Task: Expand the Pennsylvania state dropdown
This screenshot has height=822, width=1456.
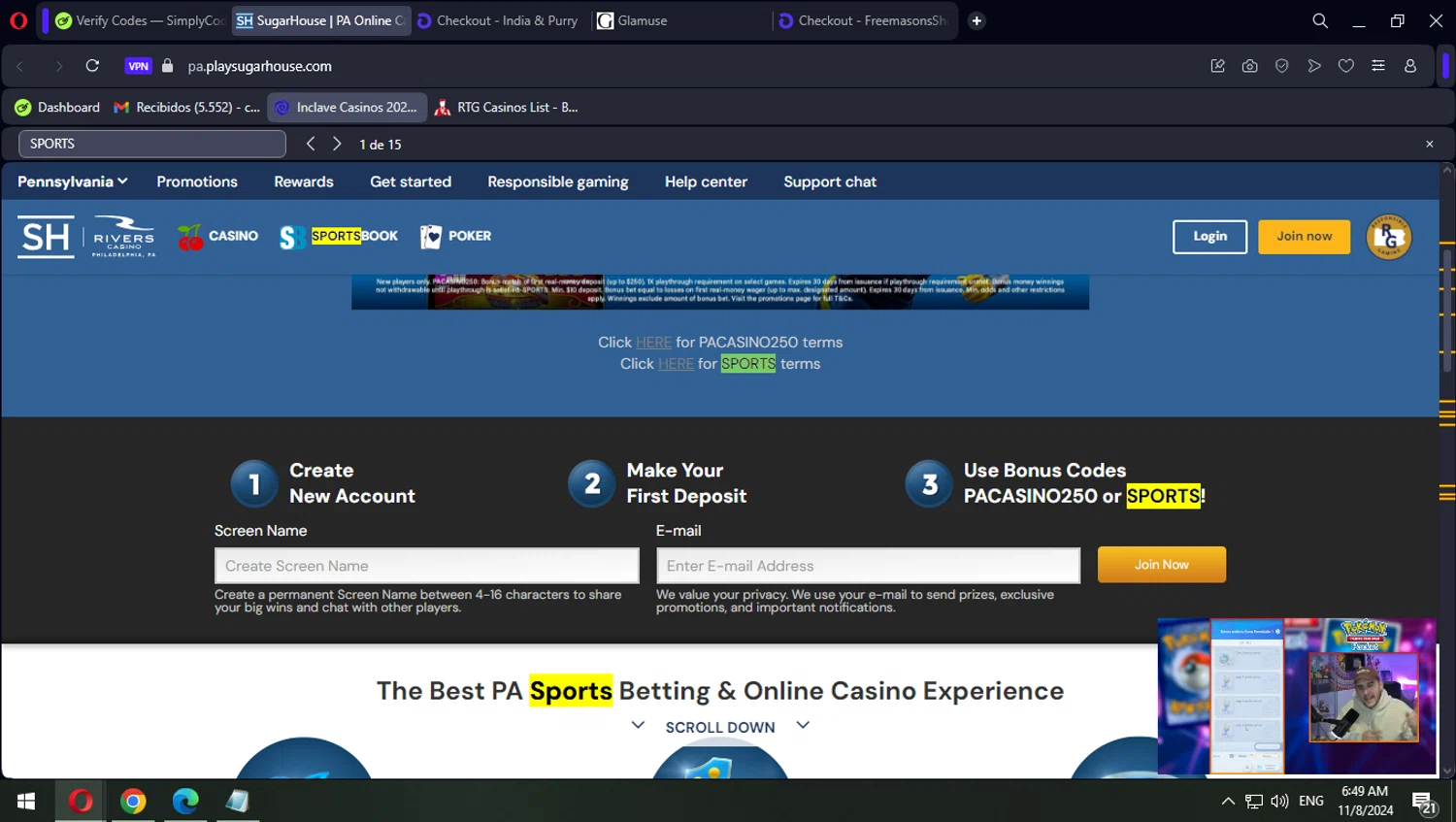Action: pos(73,181)
